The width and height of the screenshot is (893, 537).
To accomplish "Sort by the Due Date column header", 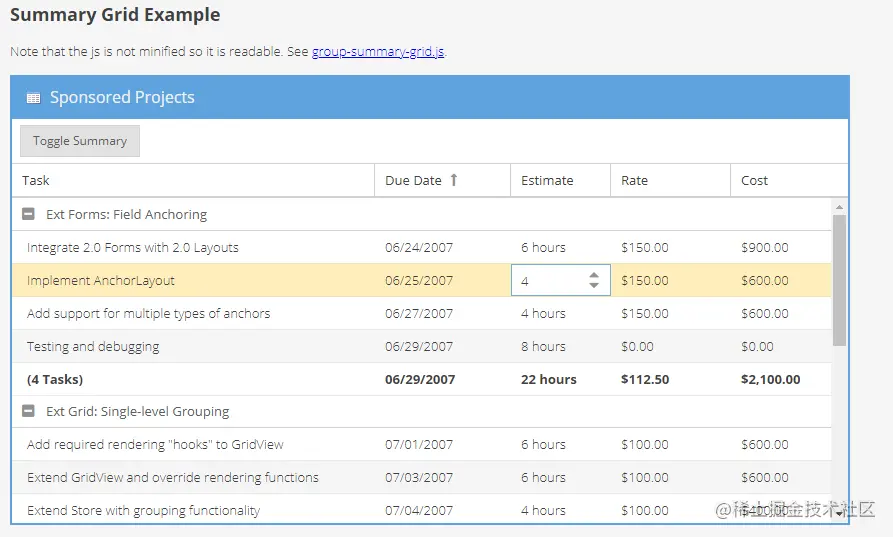I will point(443,181).
